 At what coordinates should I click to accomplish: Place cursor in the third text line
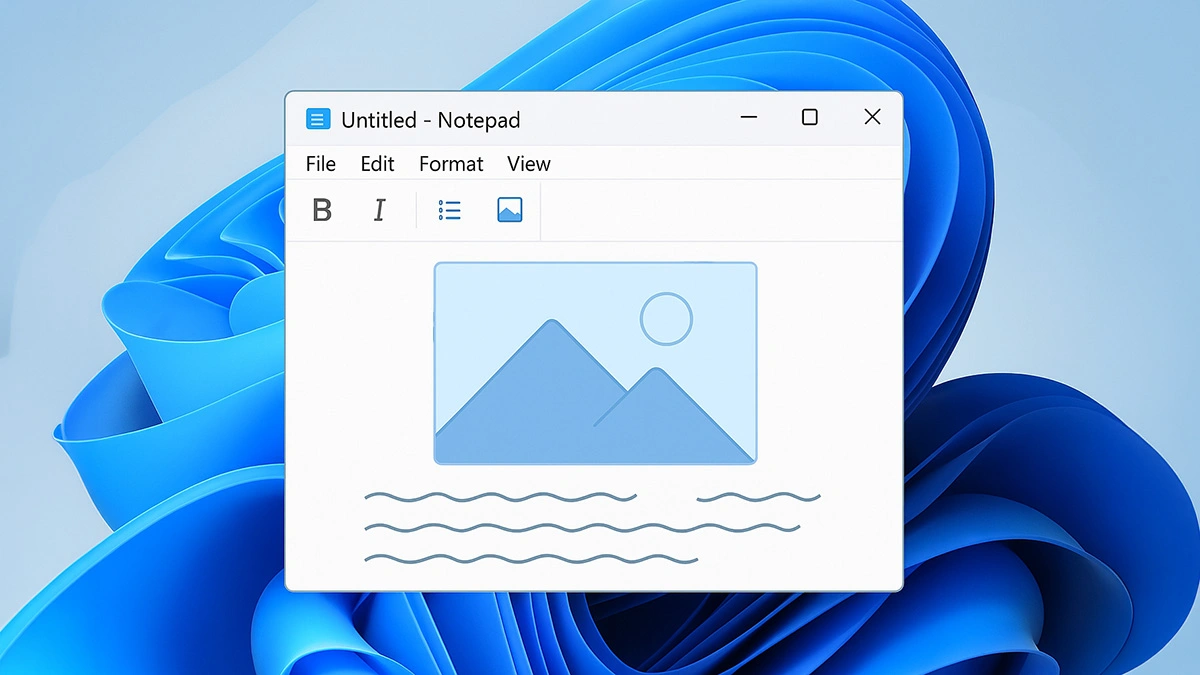[x=530, y=558]
